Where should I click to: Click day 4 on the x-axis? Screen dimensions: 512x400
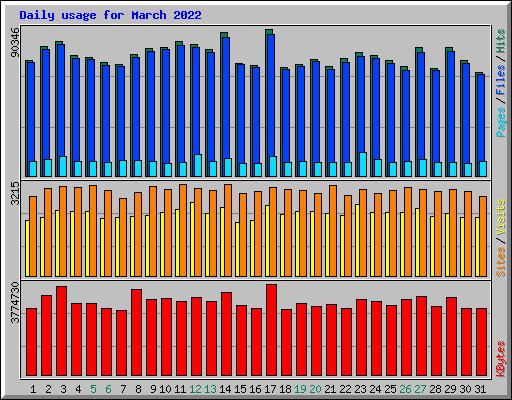tap(78, 389)
